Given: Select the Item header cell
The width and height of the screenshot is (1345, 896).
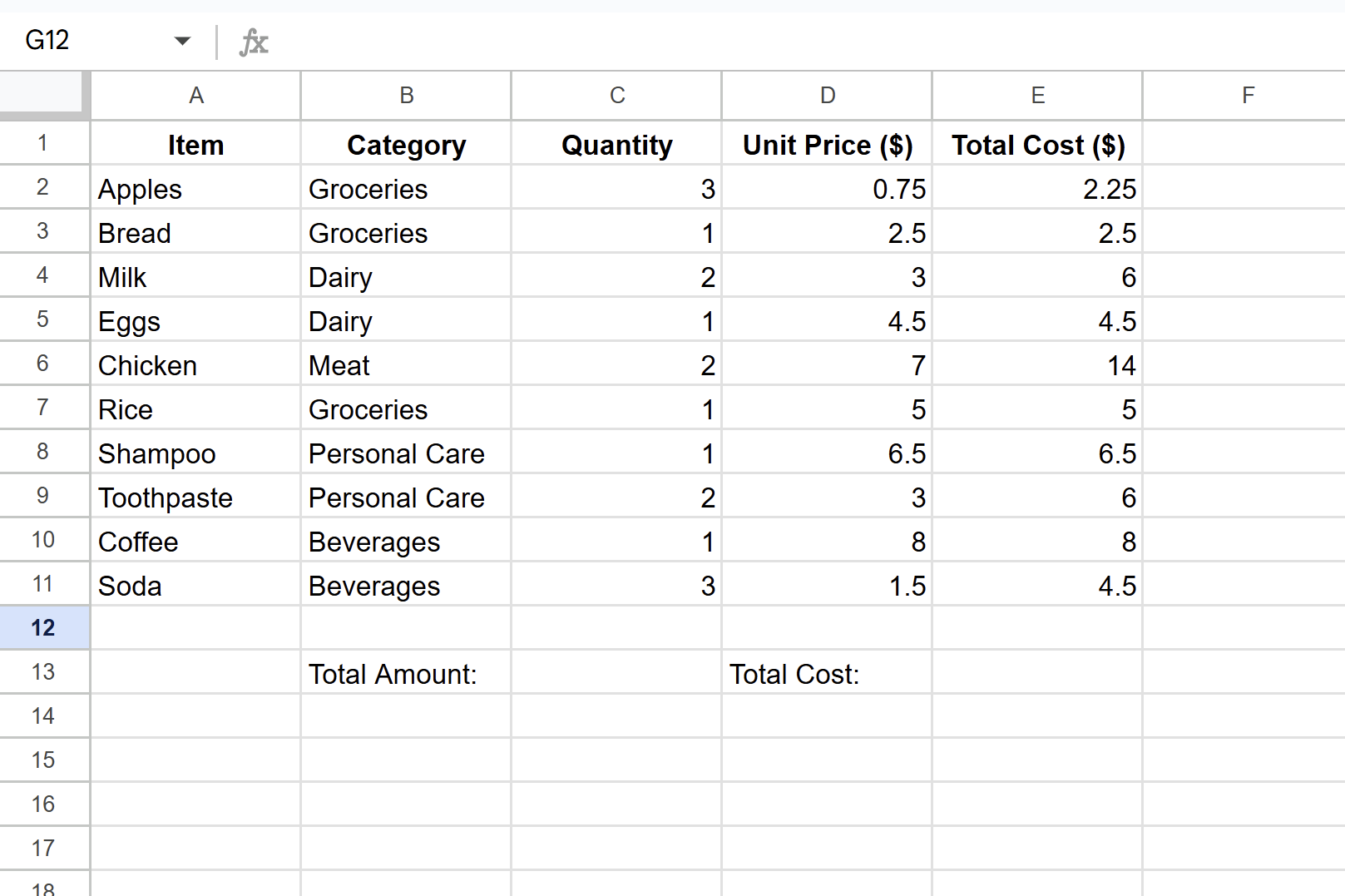Looking at the screenshot, I should point(196,144).
